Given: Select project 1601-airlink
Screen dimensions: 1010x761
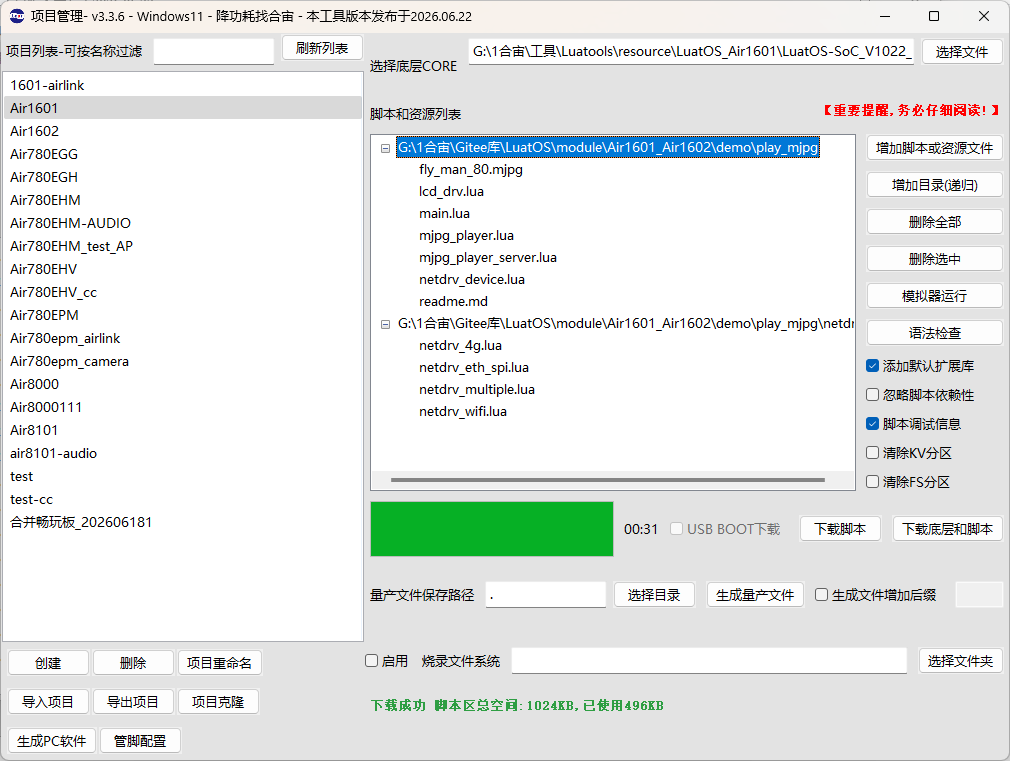Looking at the screenshot, I should [183, 85].
